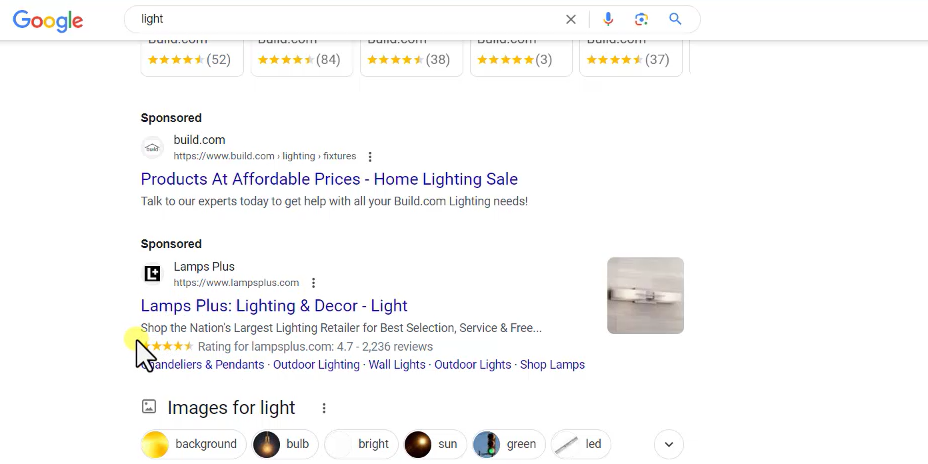Clear the search box text
The image size is (928, 464).
coord(571,19)
